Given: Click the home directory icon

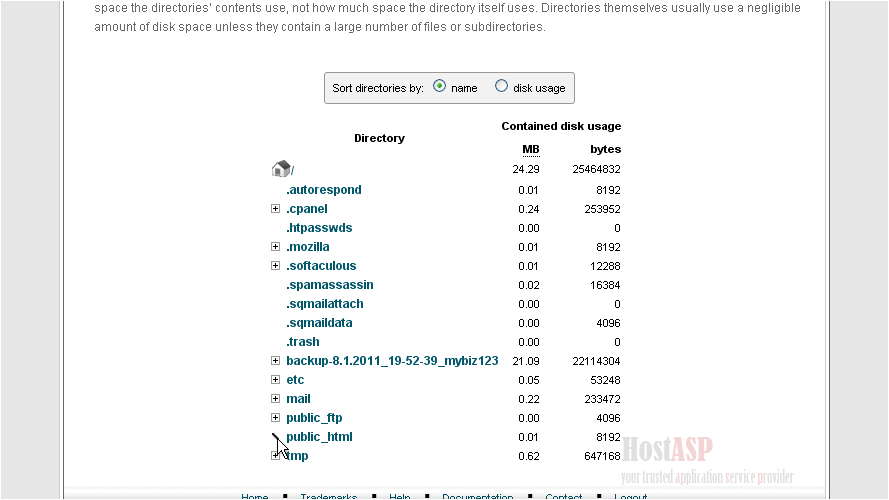Looking at the screenshot, I should [x=281, y=169].
